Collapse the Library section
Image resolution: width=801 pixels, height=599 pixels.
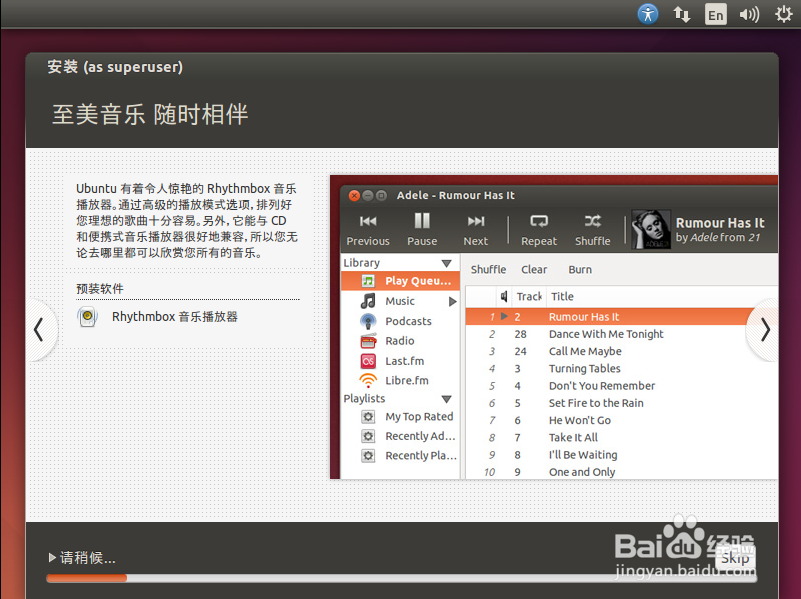click(x=444, y=261)
